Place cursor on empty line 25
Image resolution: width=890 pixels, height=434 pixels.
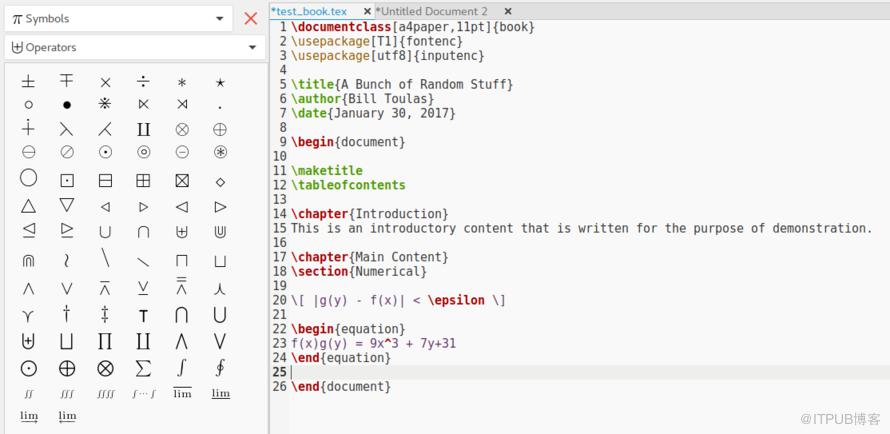pos(590,372)
